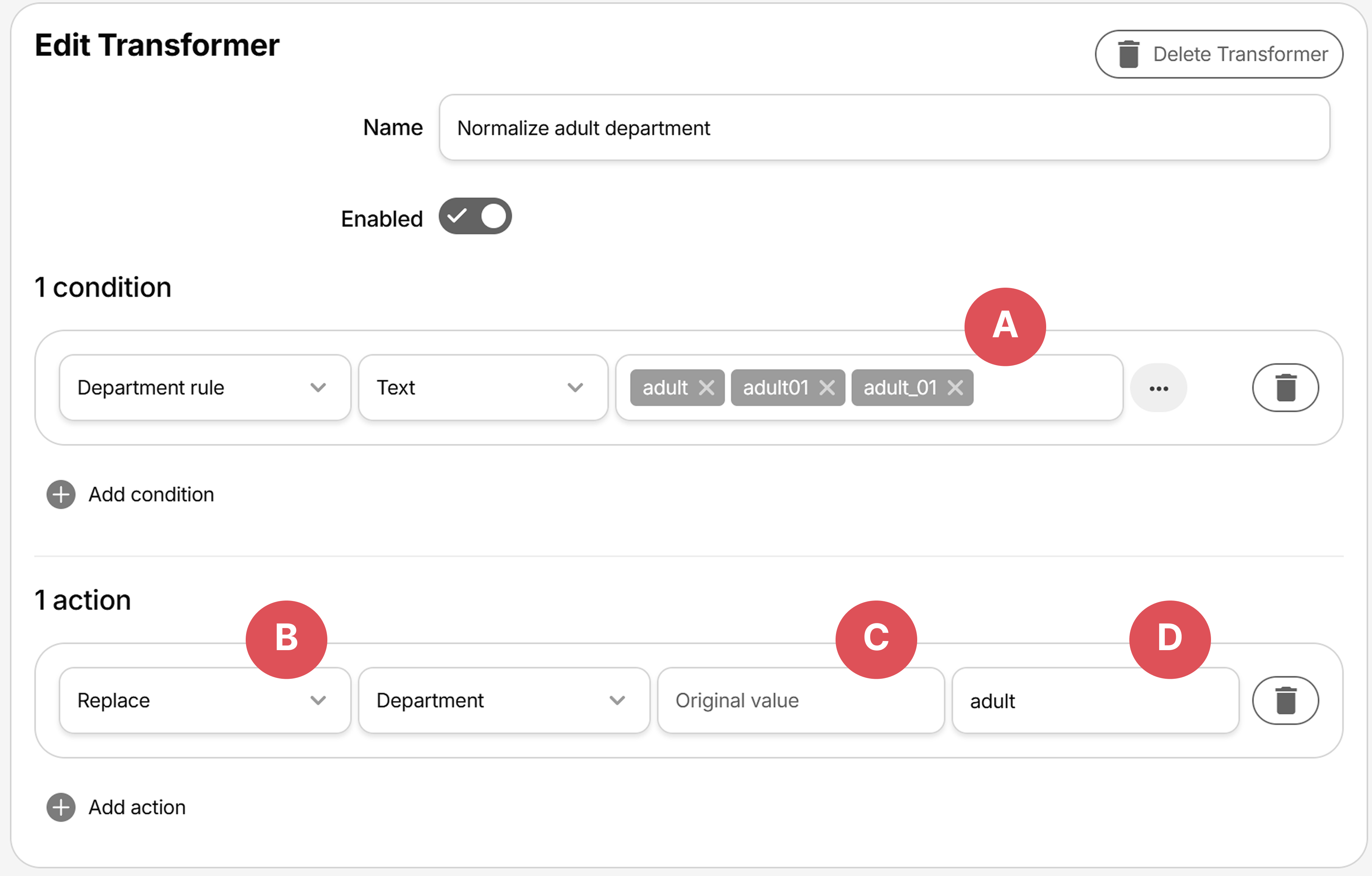This screenshot has height=876, width=1372.
Task: Remove the 'adult_01' tag
Action: (x=955, y=388)
